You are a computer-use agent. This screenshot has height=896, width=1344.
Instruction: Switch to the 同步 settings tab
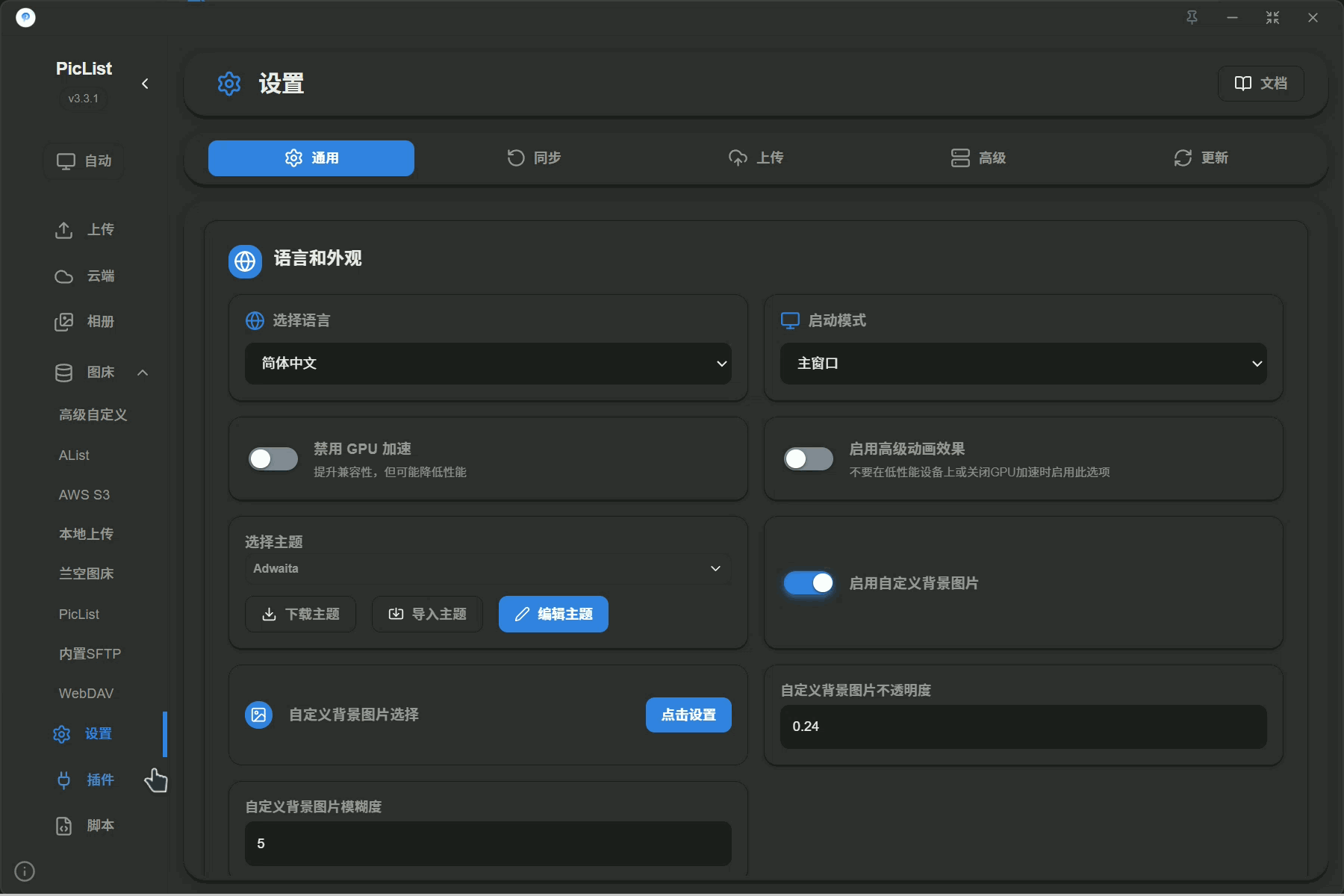533,158
